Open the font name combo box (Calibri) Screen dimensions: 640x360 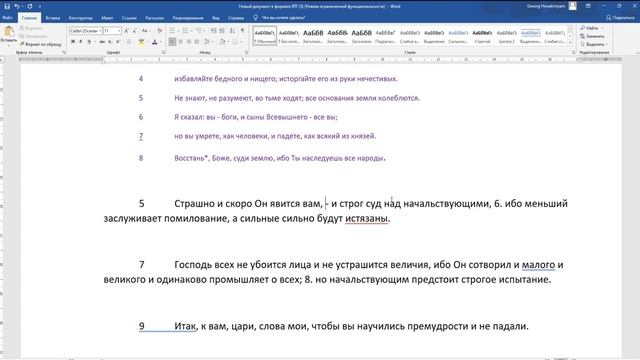pos(85,31)
